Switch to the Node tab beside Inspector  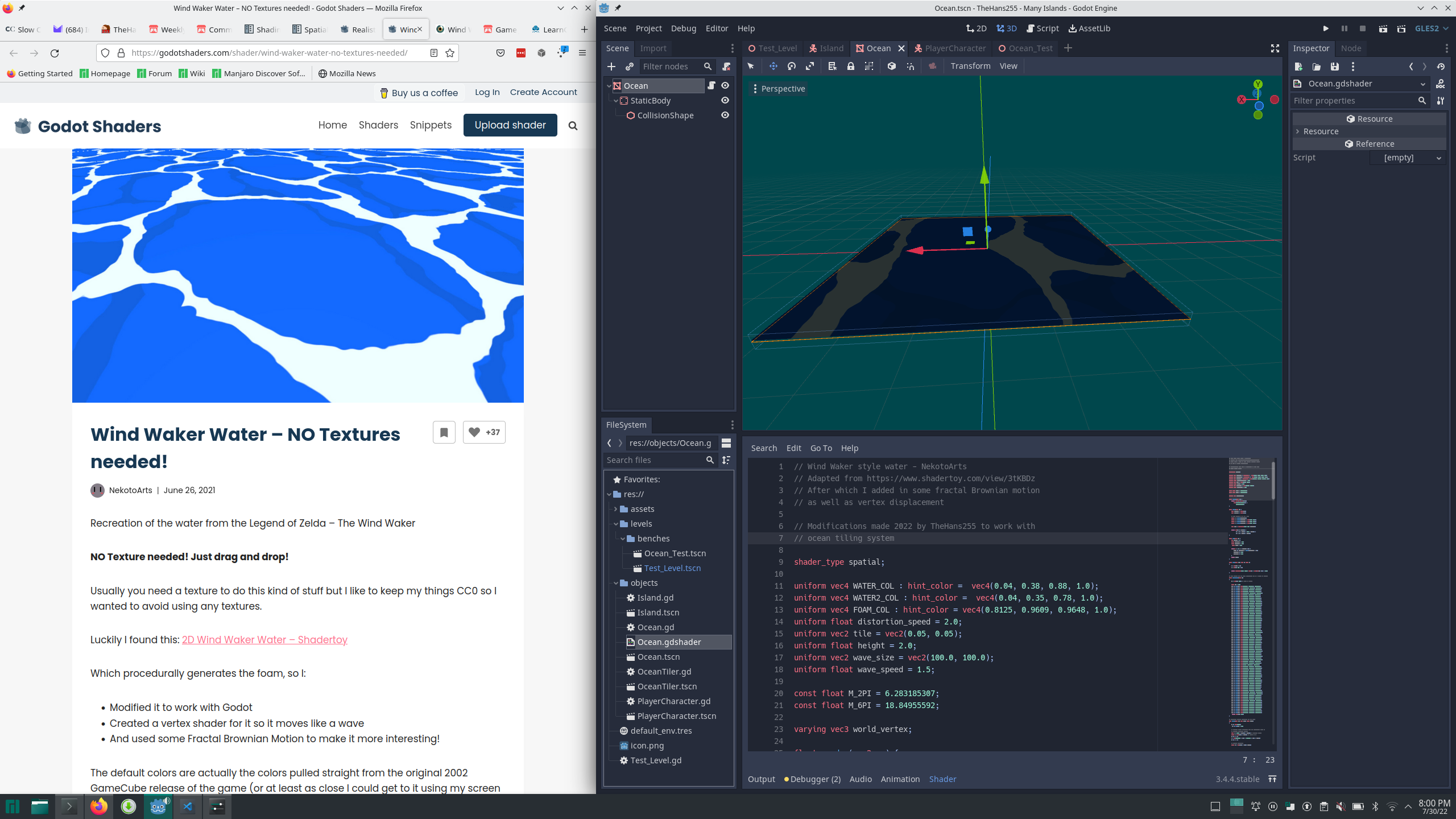click(1351, 48)
